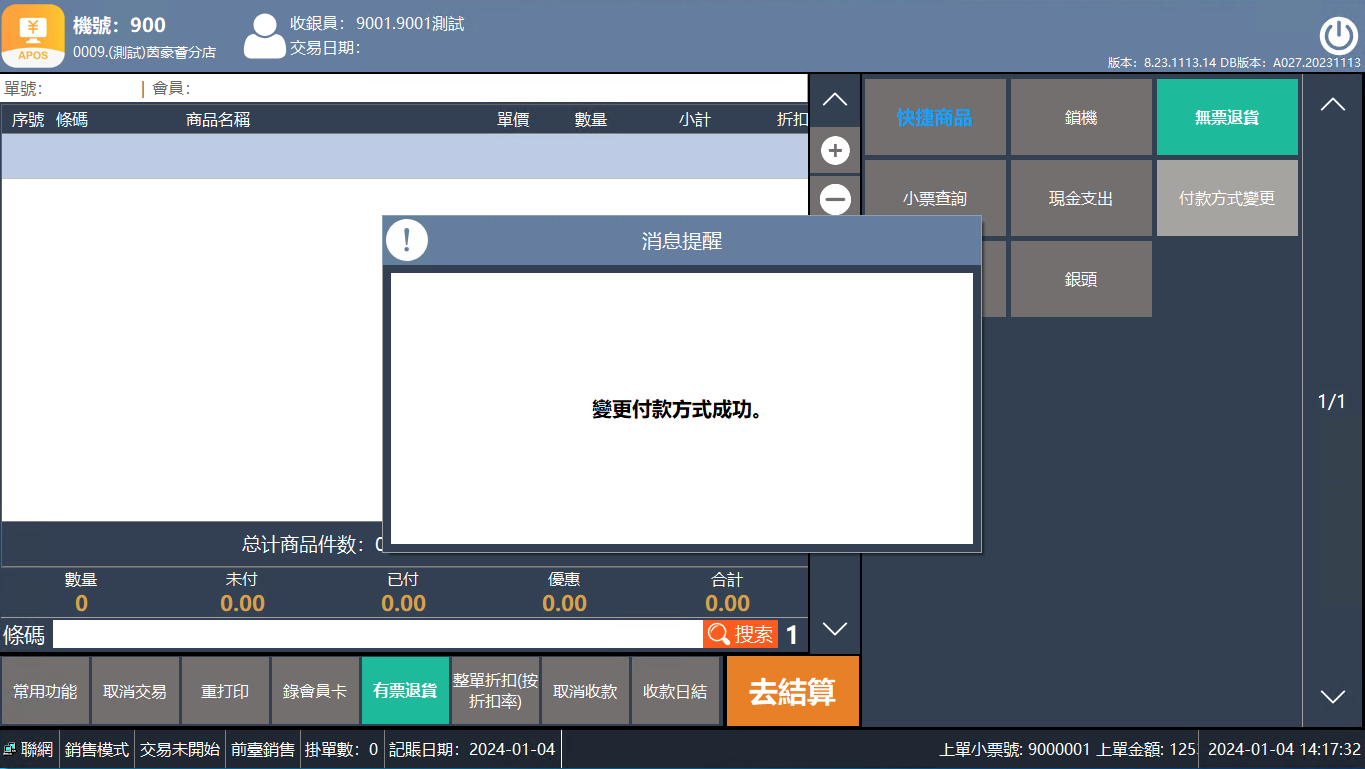Open 收款日結 daily settlement
The width and height of the screenshot is (1365, 769).
675,691
